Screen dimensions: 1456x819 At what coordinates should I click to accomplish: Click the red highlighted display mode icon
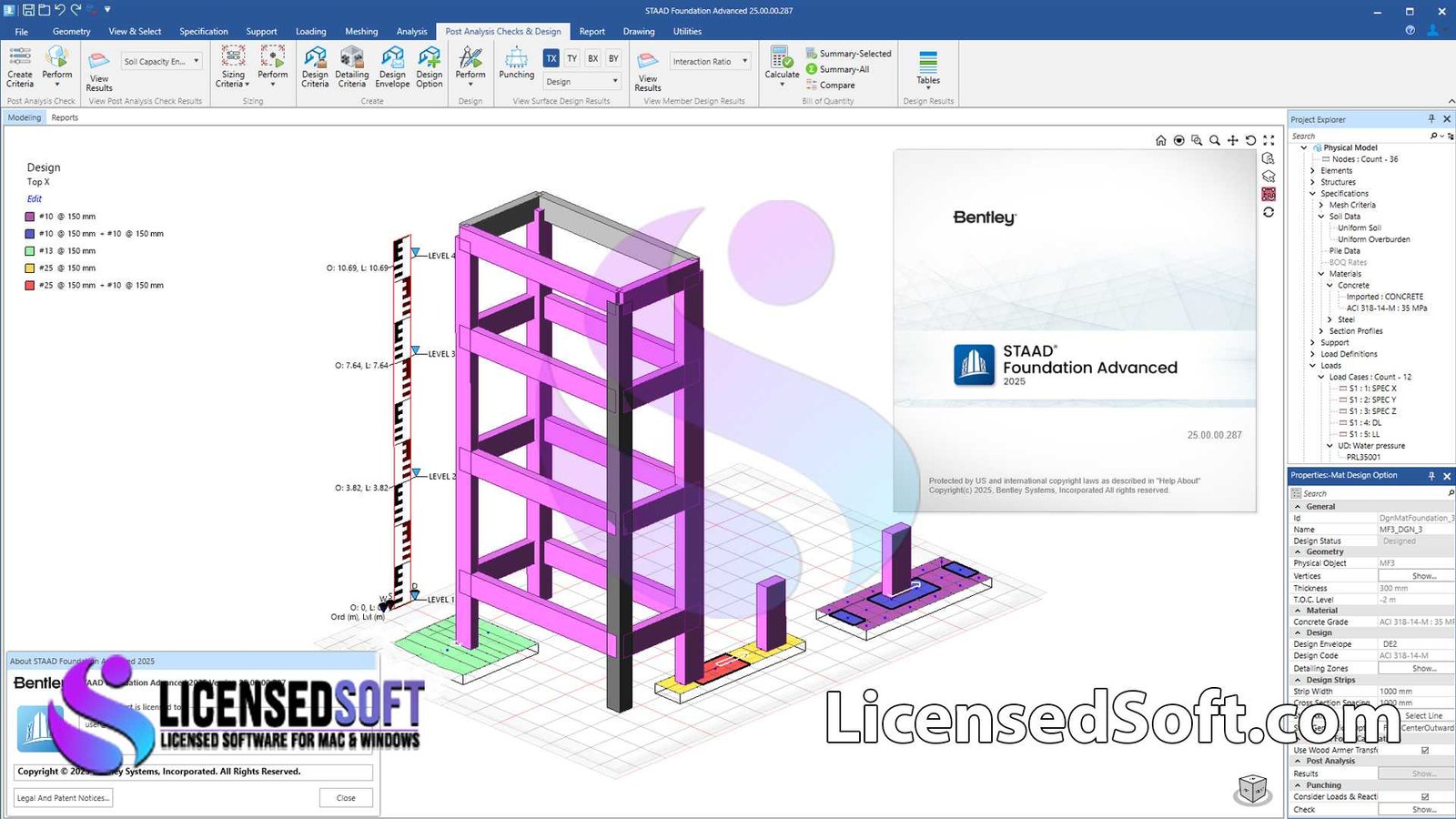1269,194
